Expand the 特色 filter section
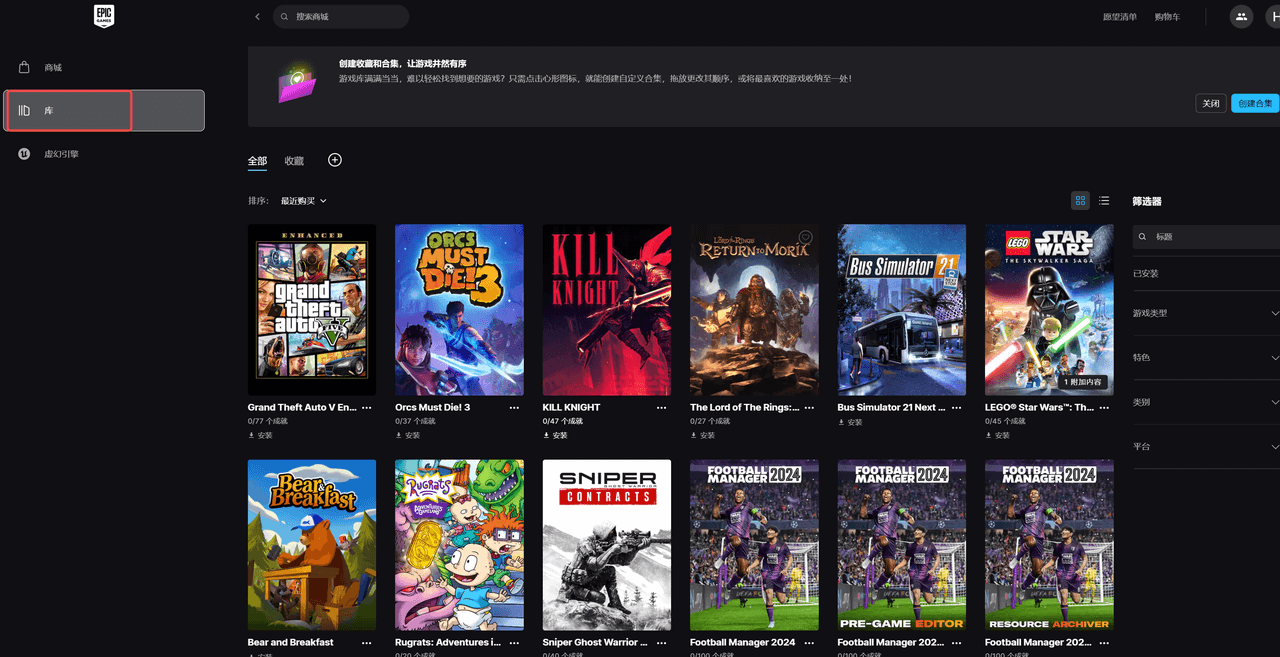Screen dimensions: 1280x657 [x=1205, y=357]
